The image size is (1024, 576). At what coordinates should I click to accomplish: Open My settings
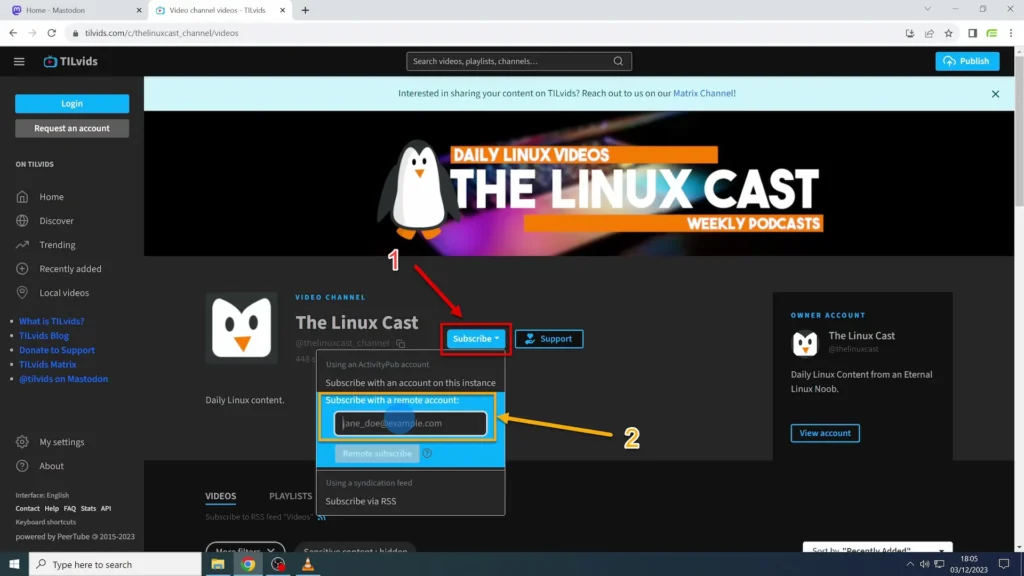click(x=61, y=442)
